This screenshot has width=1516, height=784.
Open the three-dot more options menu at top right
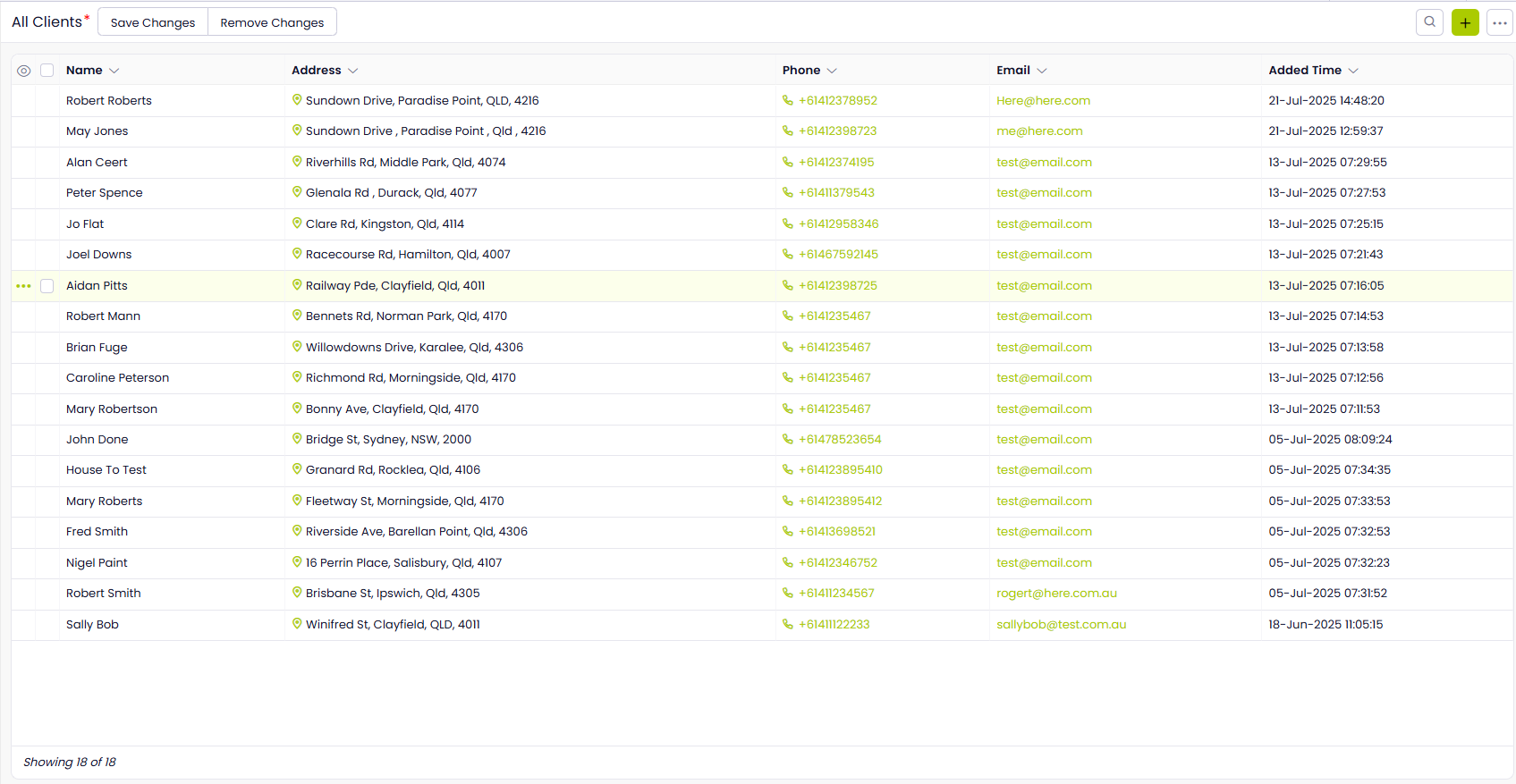click(x=1500, y=22)
